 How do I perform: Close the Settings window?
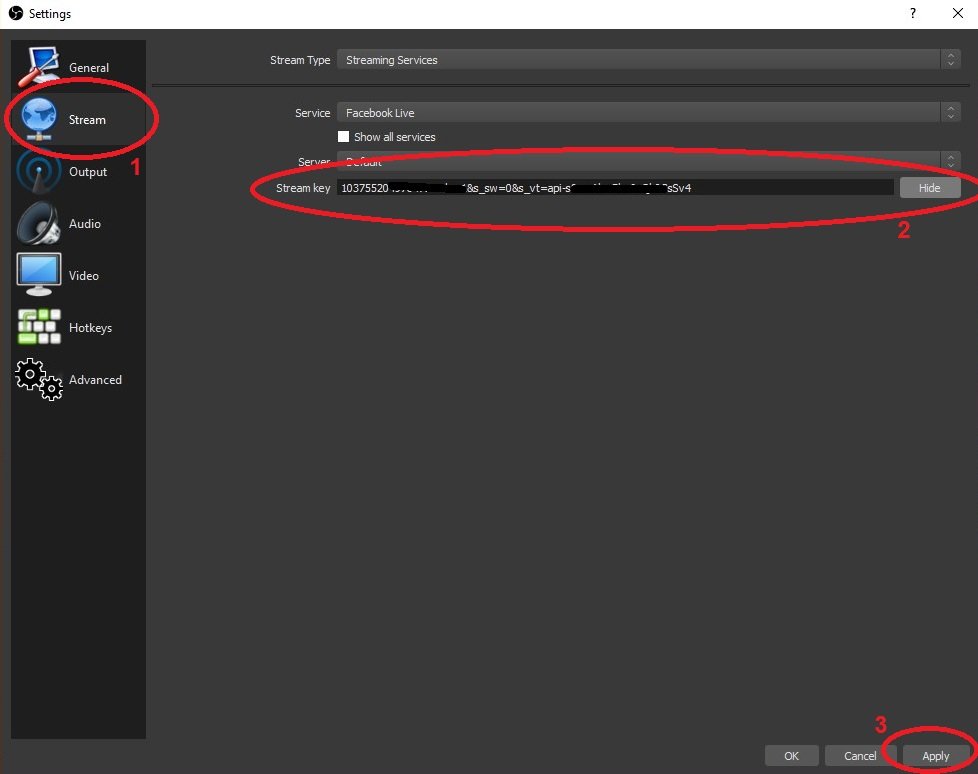click(957, 13)
